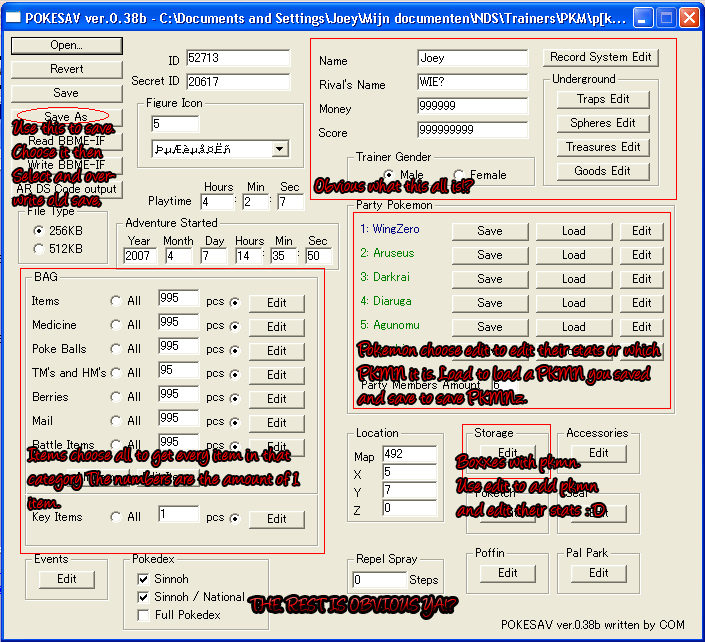Click the Save As button
The height and width of the screenshot is (642, 705).
(67, 117)
